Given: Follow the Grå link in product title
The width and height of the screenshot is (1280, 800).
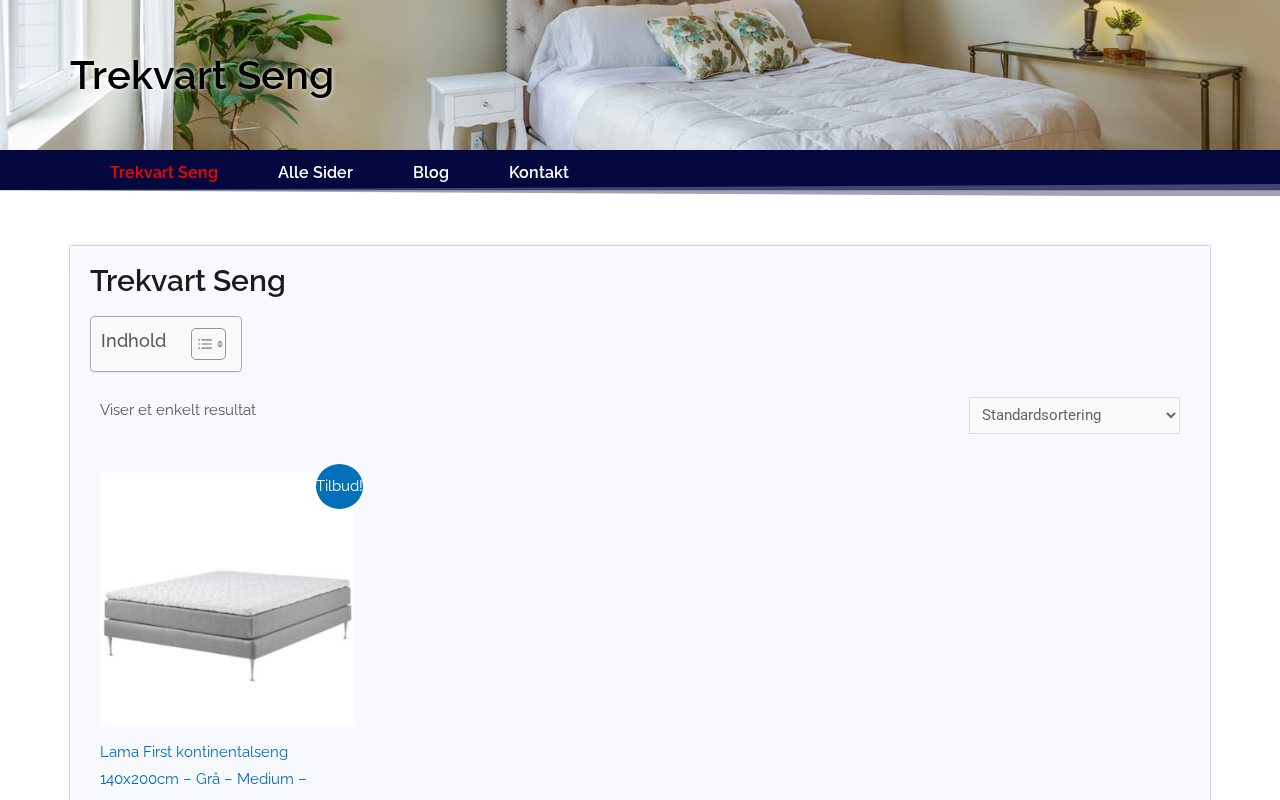Looking at the screenshot, I should click(208, 779).
